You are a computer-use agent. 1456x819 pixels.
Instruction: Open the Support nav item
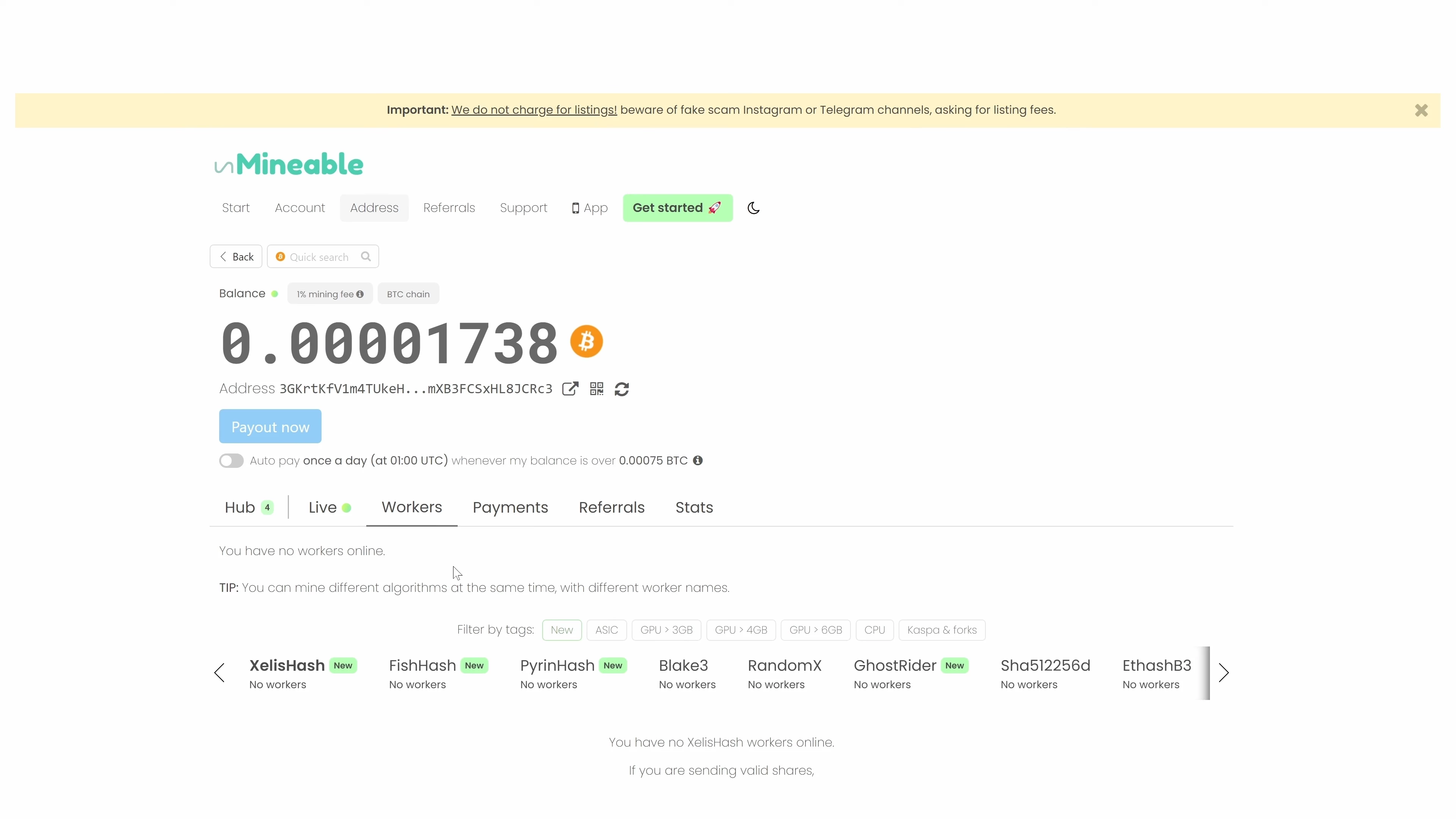[x=523, y=208]
